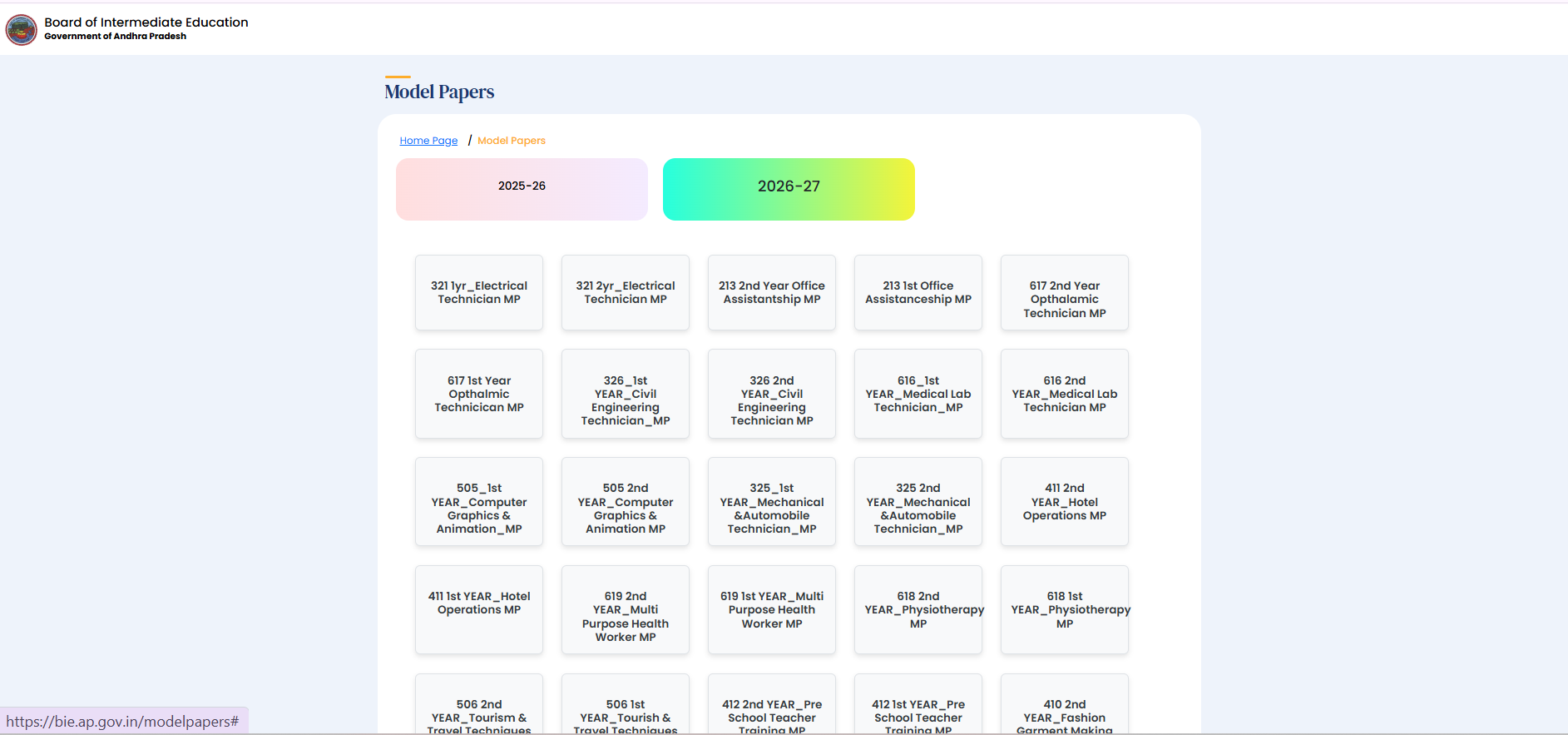Open 616_1st YEAR_Medical Lab Technician_MP
1568x735 pixels.
point(918,394)
